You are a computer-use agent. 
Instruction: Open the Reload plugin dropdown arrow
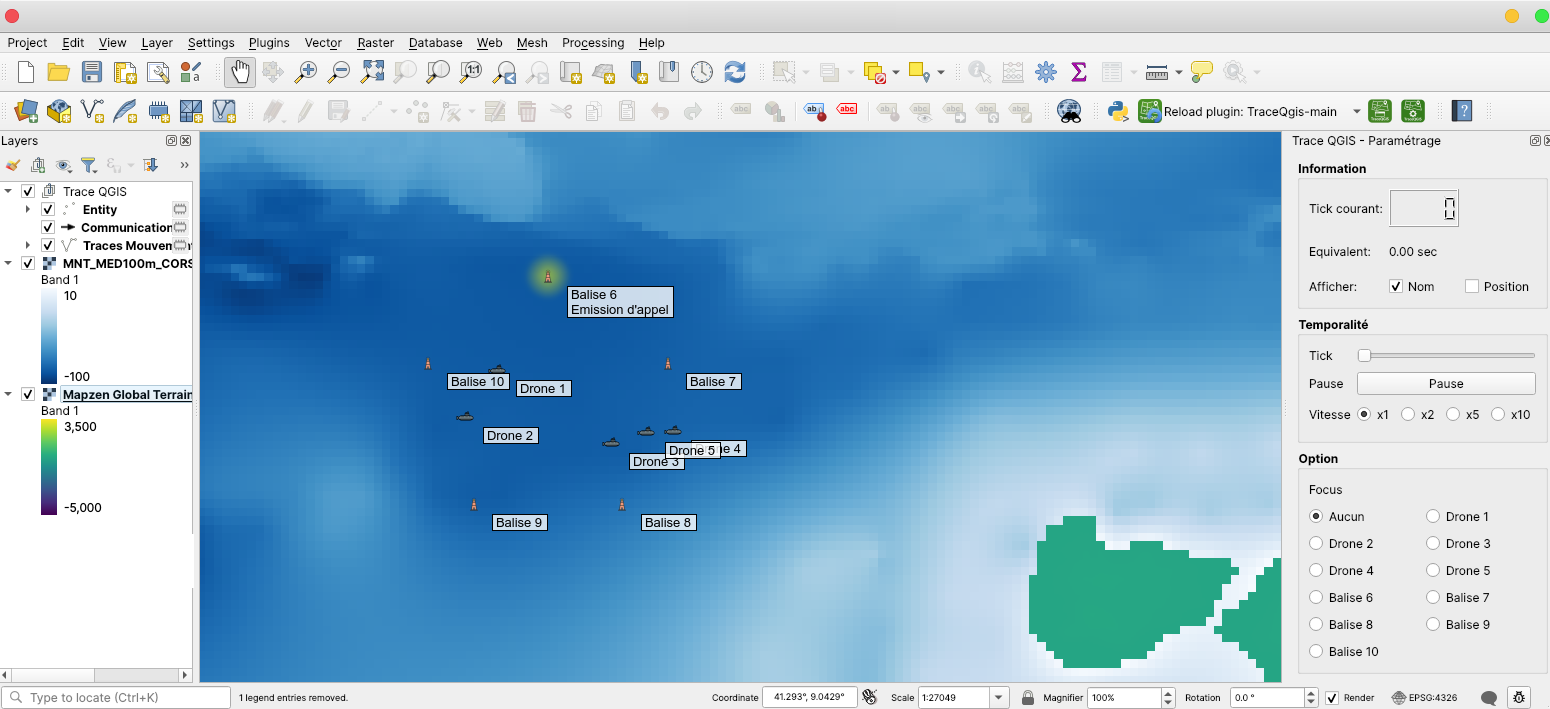(x=1357, y=112)
